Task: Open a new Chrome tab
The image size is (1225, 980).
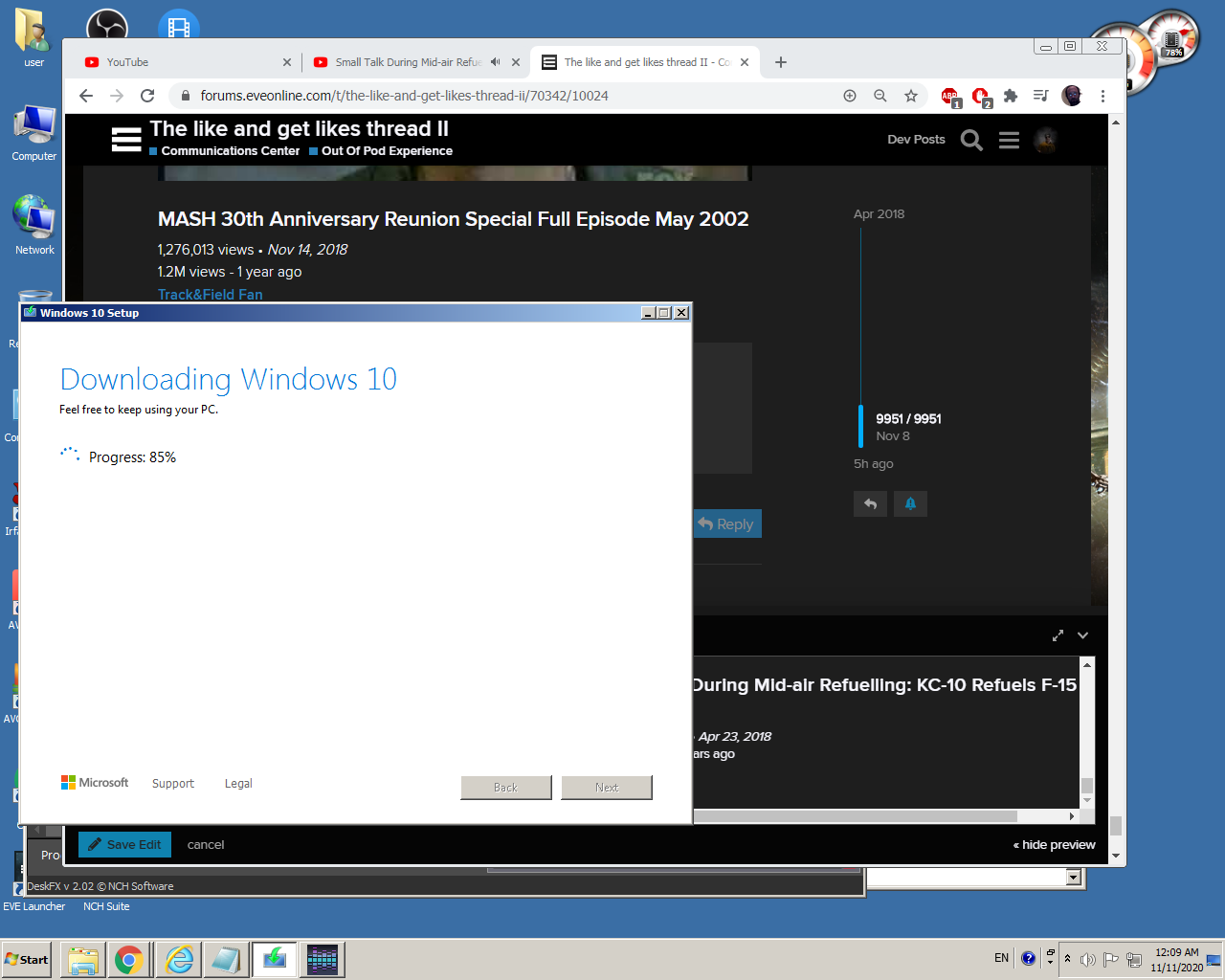Action: click(x=781, y=62)
